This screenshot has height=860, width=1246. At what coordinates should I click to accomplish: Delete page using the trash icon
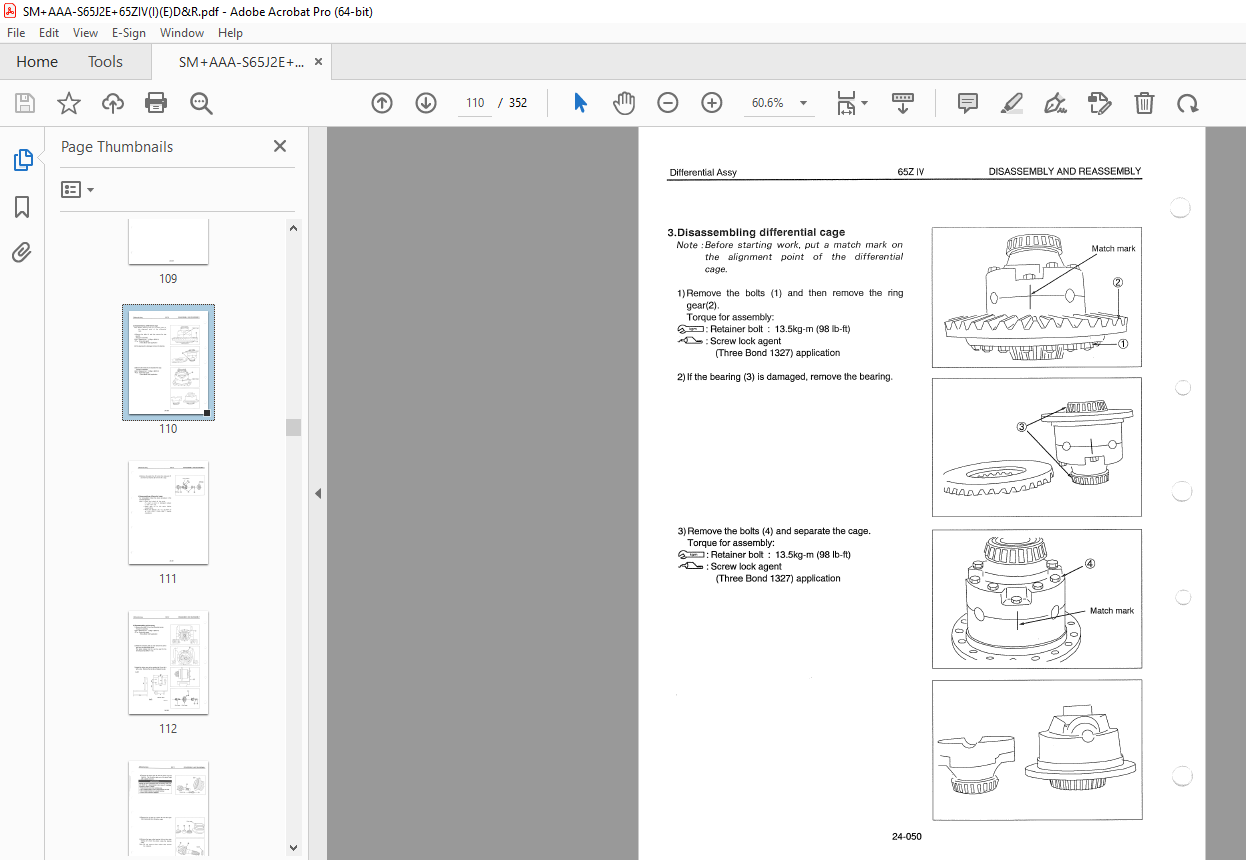[1144, 103]
